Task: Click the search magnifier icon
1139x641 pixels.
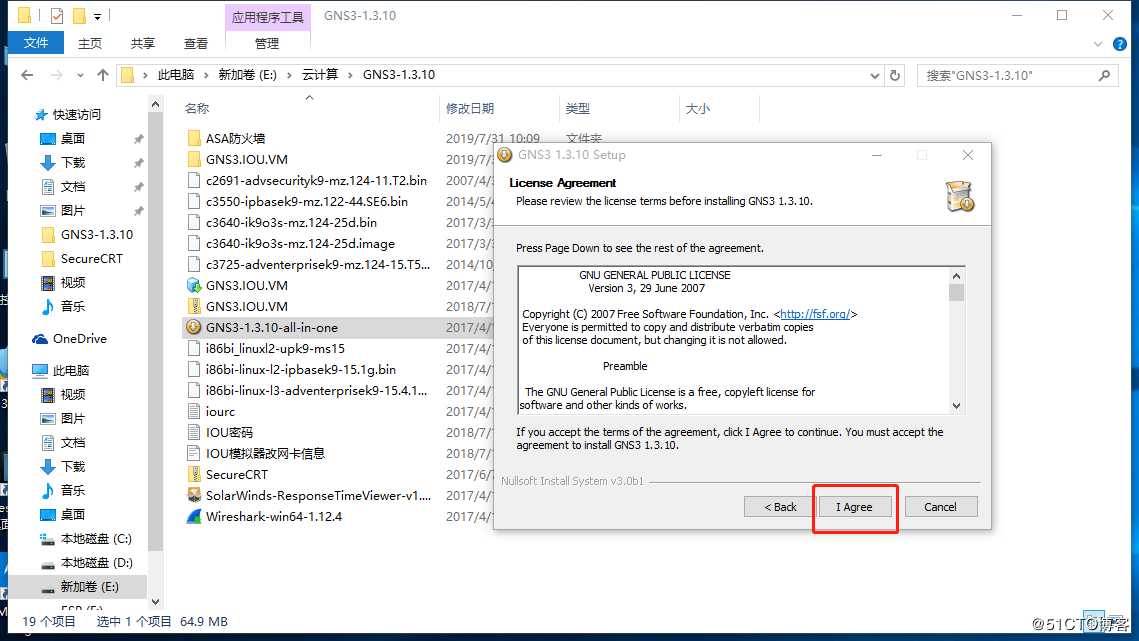Action: [1104, 75]
